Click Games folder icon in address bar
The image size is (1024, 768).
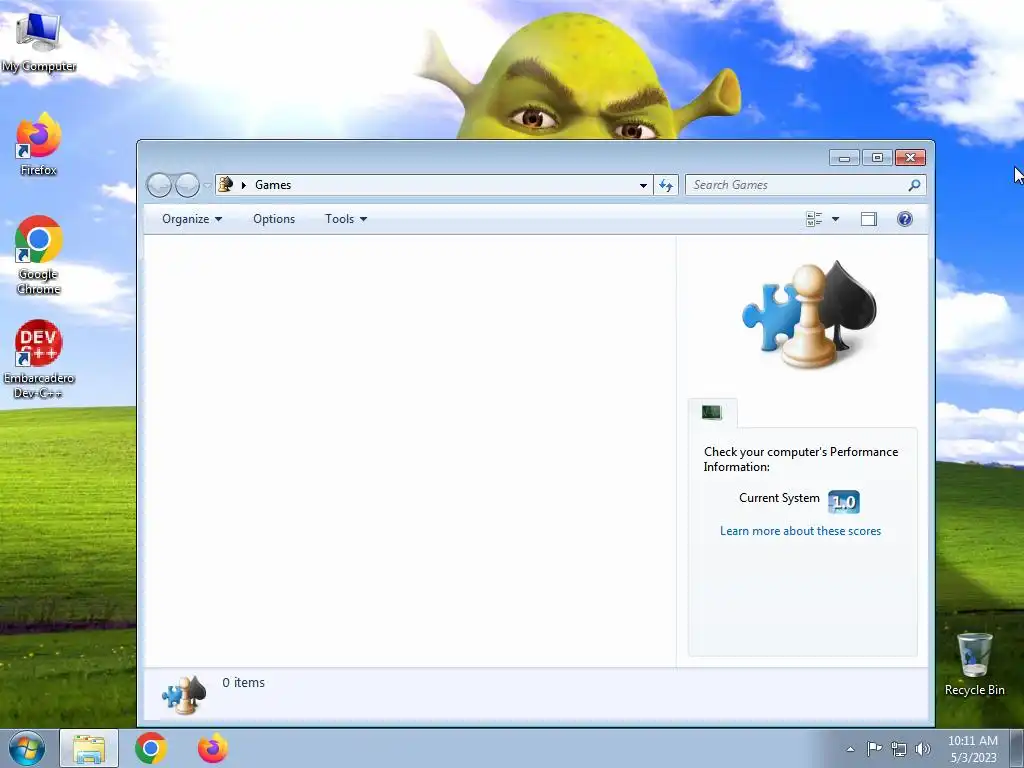coord(226,185)
